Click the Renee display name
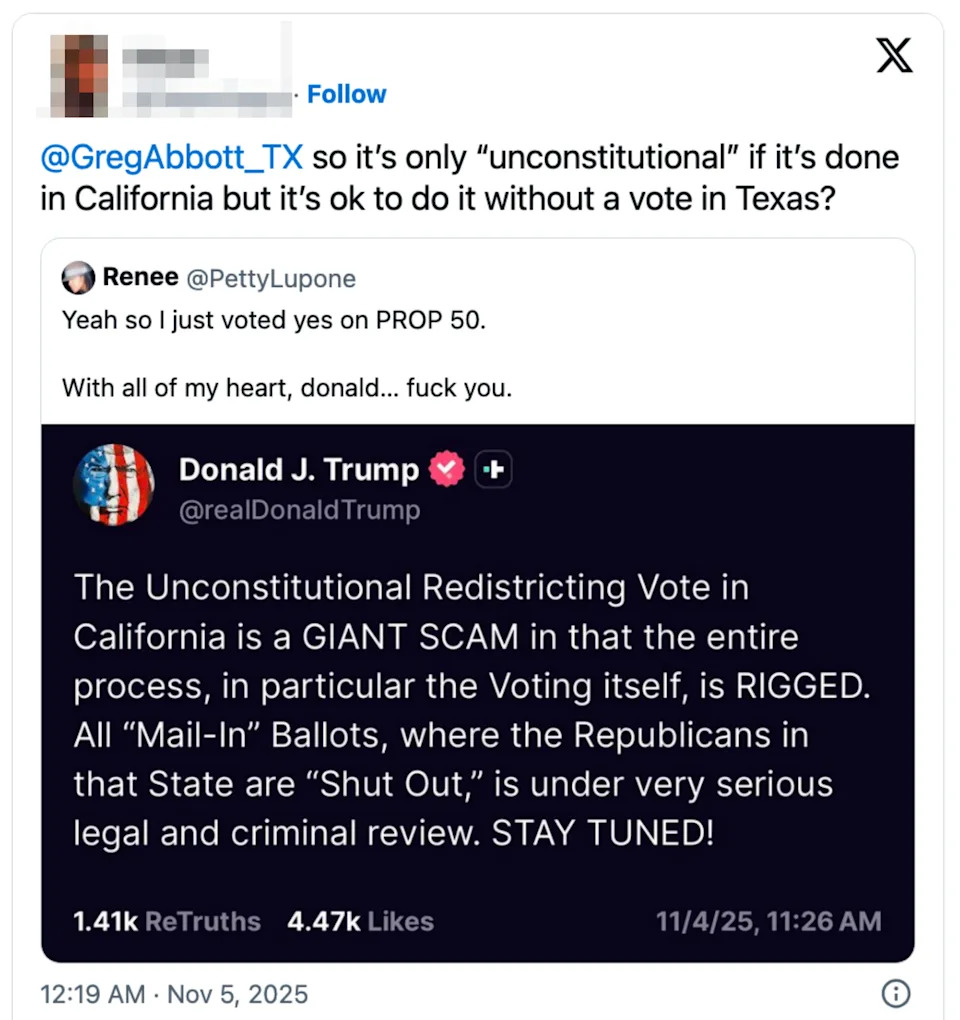Image resolution: width=960 pixels, height=1020 pixels. tap(140, 279)
